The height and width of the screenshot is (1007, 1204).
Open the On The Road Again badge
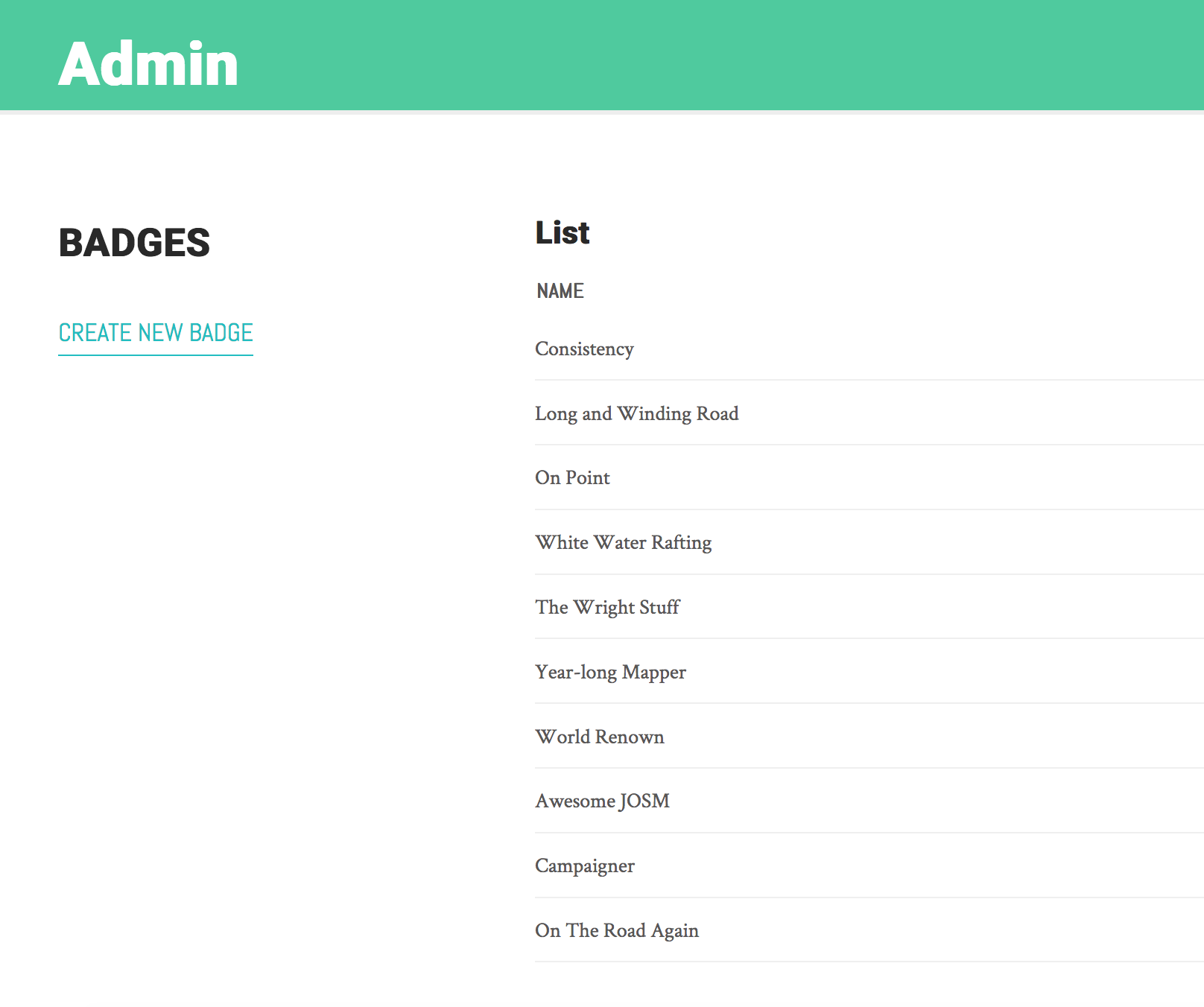617,931
